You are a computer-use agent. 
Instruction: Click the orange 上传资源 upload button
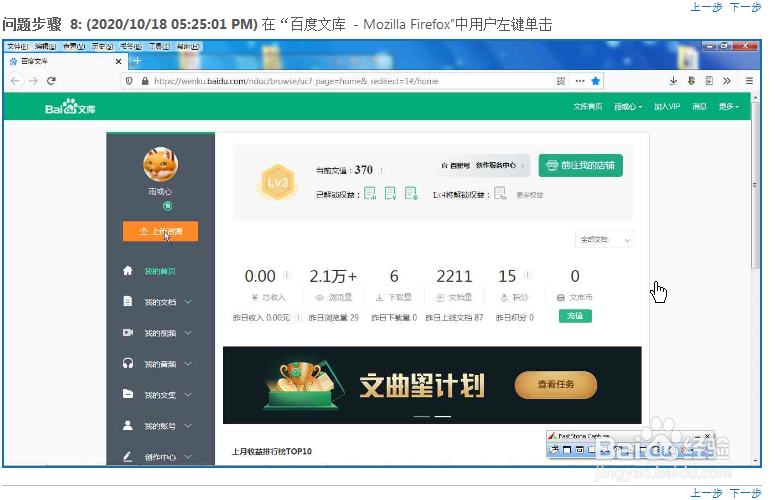coord(160,231)
